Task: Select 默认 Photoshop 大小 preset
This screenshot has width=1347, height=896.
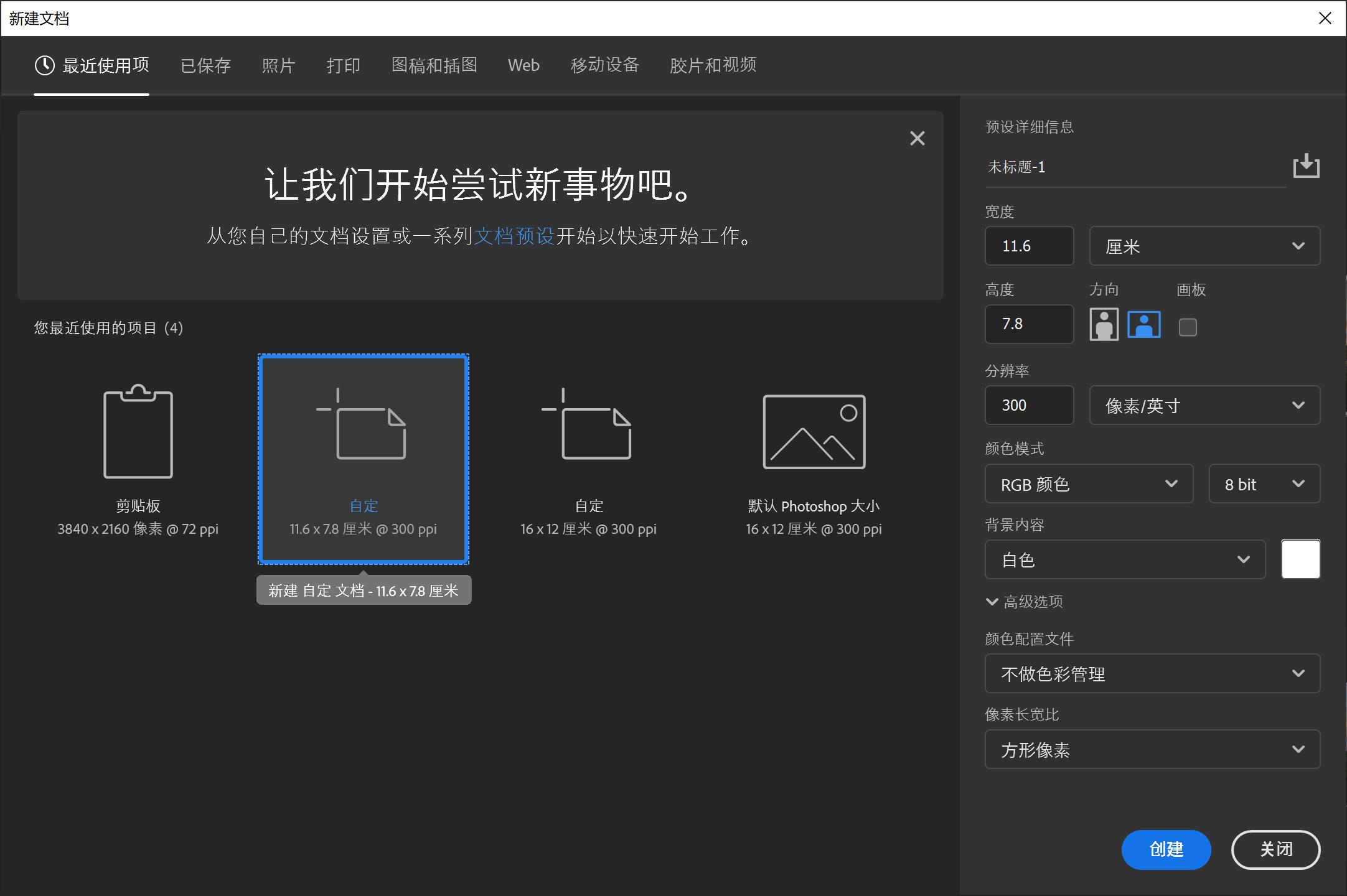Action: (814, 459)
